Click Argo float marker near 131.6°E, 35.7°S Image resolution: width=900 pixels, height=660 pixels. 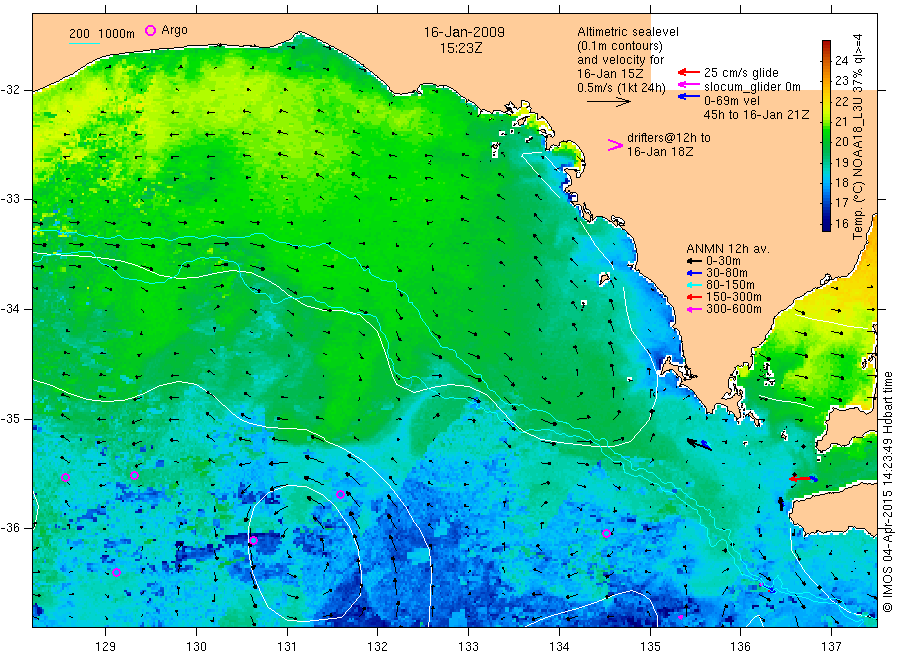(340, 495)
